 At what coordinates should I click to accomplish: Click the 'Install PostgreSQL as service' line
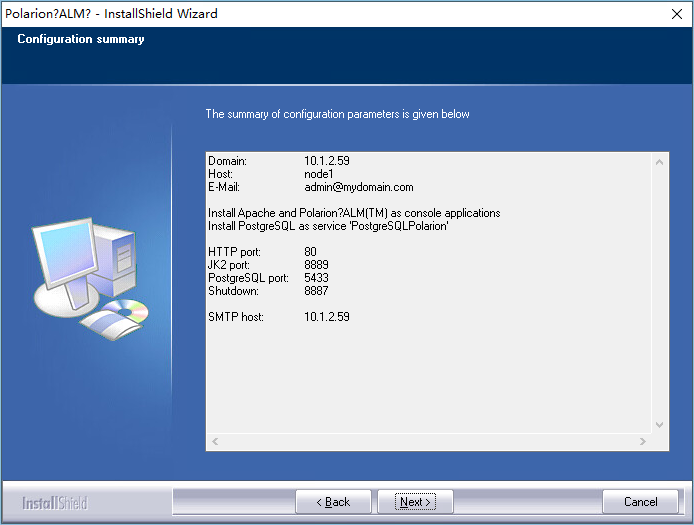click(x=328, y=226)
